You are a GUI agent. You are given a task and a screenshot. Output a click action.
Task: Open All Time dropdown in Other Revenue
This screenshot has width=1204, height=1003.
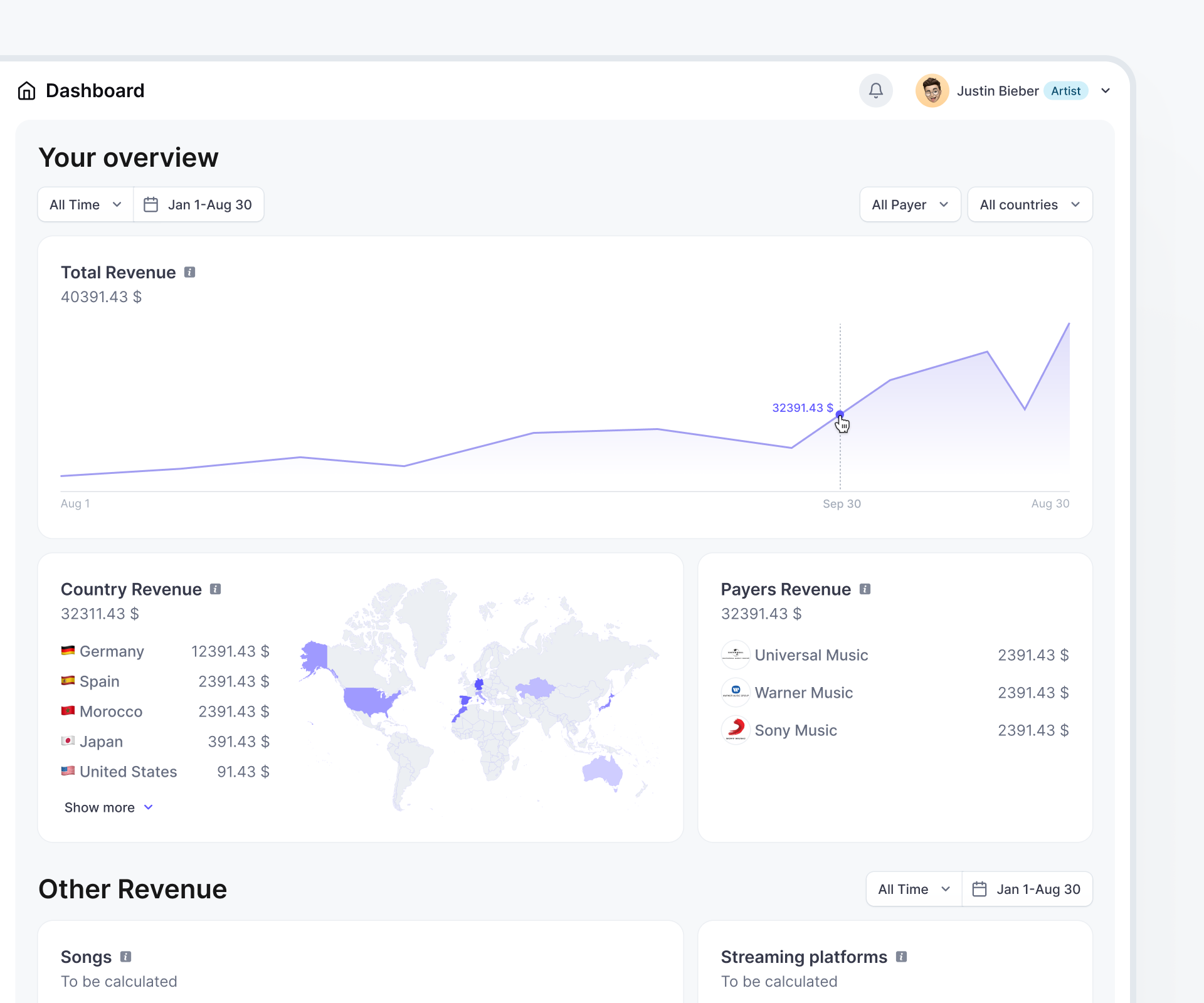914,889
